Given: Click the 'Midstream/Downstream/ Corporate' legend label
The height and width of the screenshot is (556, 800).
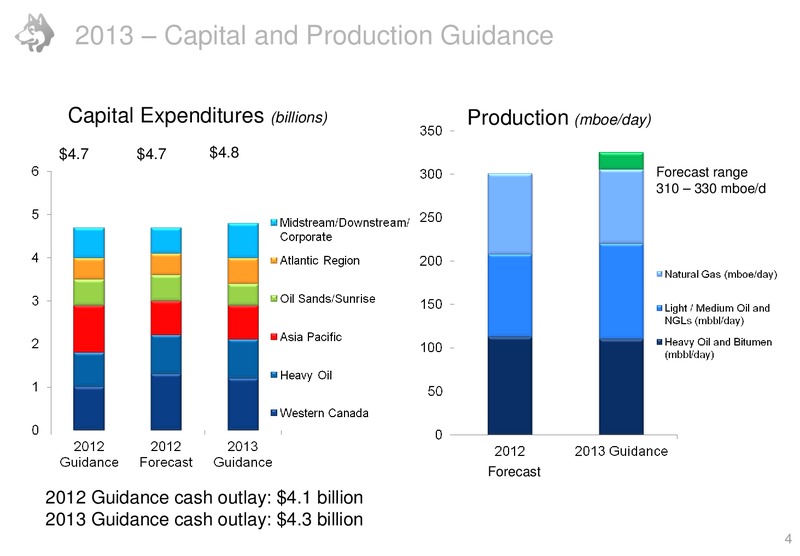Looking at the screenshot, I should point(344,230).
